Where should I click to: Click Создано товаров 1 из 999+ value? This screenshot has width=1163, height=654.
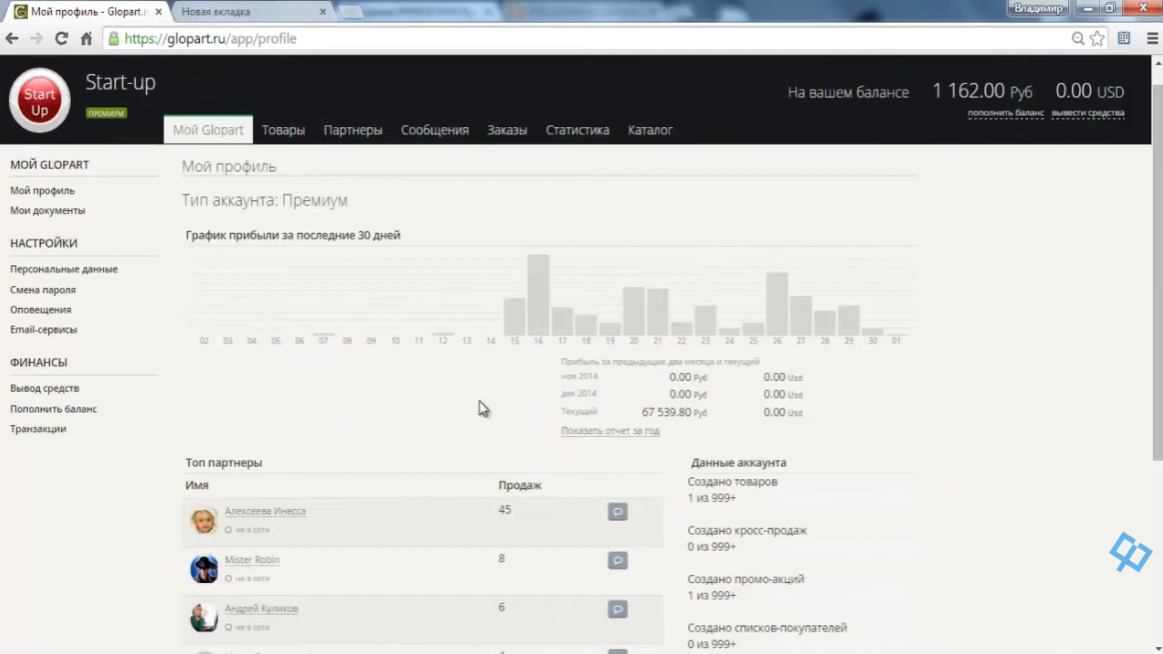coord(711,498)
